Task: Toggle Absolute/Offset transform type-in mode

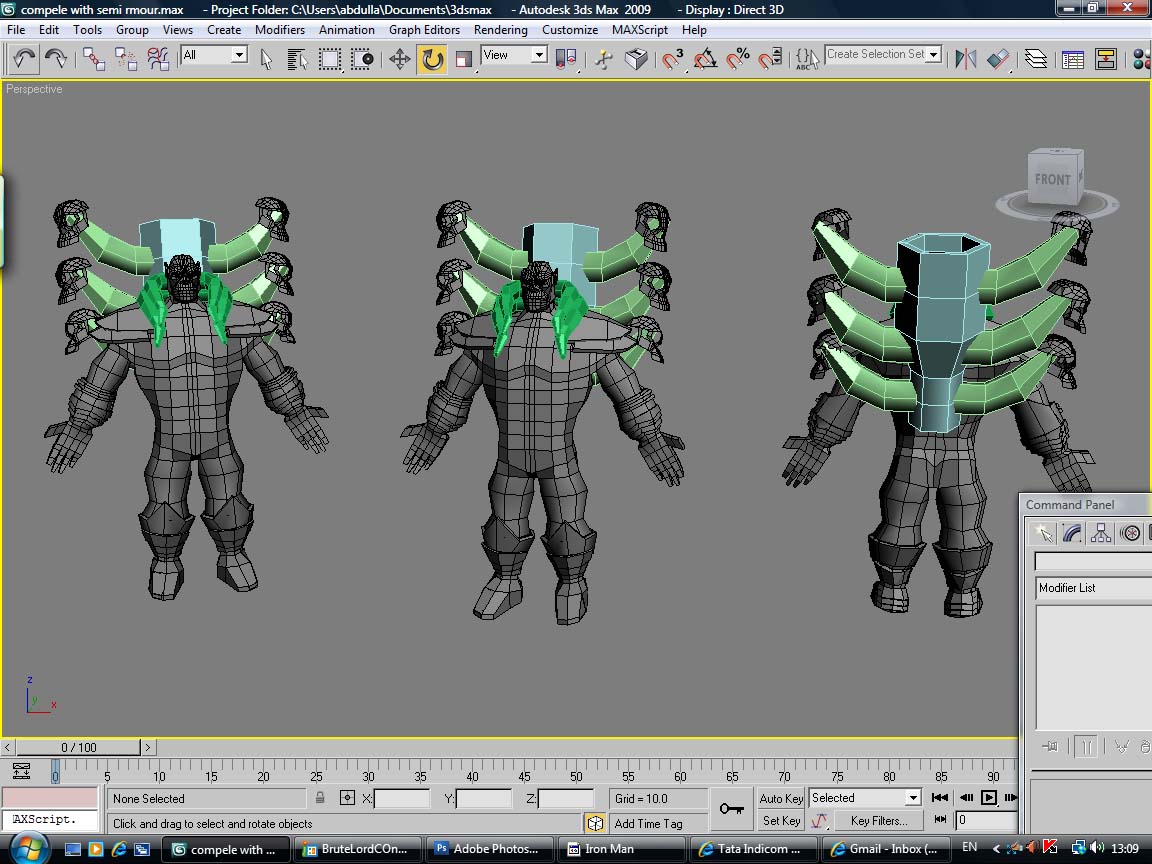Action: (x=347, y=798)
